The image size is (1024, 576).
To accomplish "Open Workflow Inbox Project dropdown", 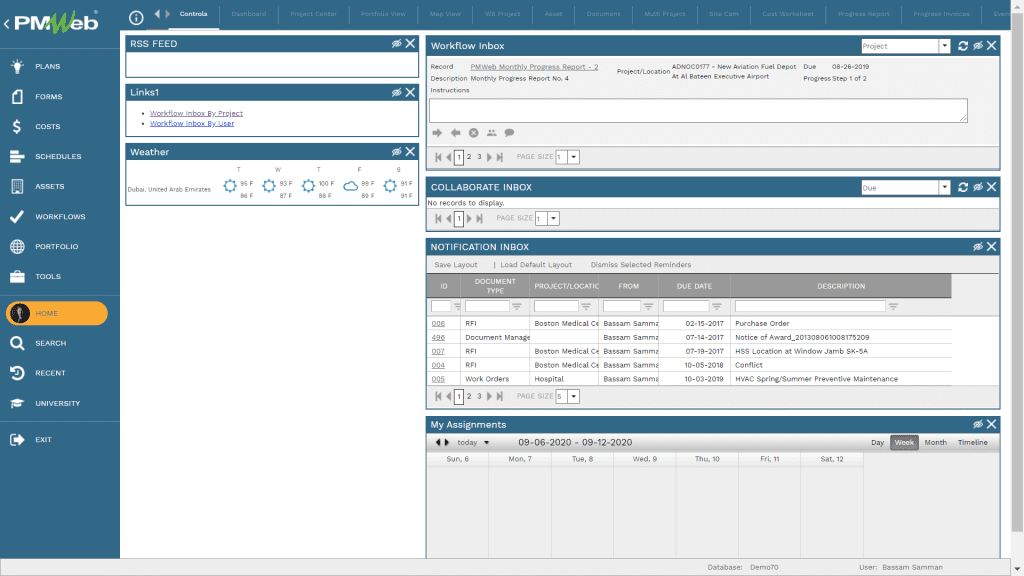I will [x=944, y=46].
